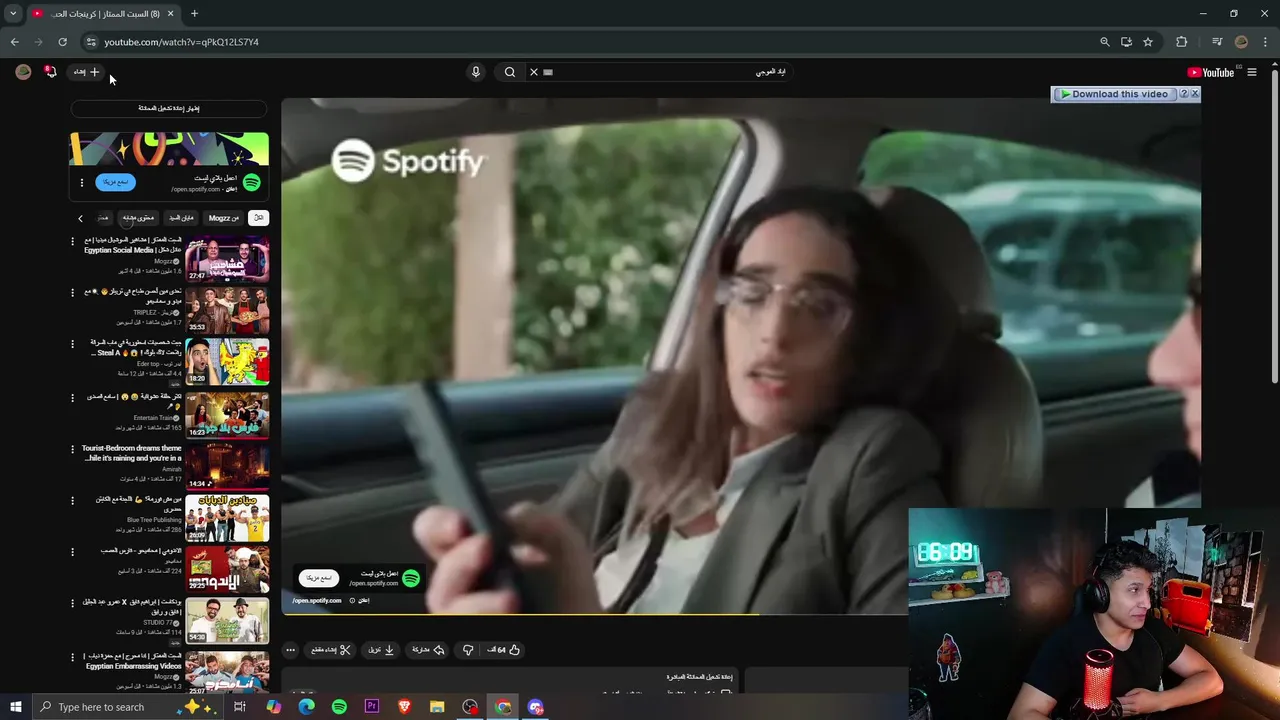Open options menu for STUDIO 77 video
This screenshot has width=1280, height=720.
tap(72, 603)
